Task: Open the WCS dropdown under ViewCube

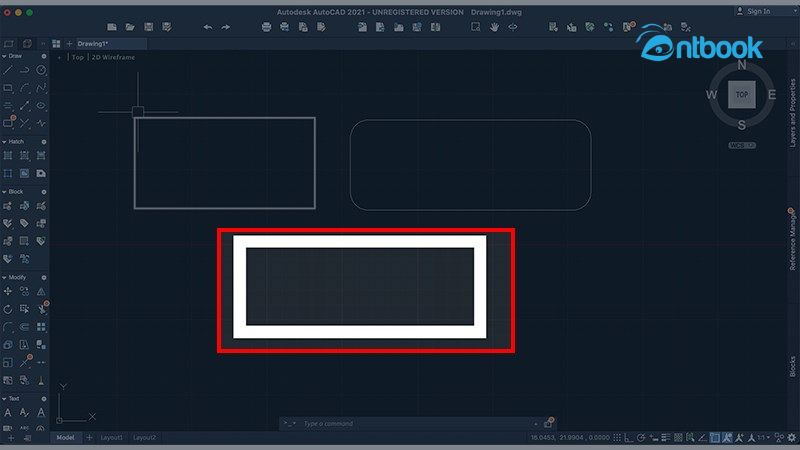Action: [742, 145]
